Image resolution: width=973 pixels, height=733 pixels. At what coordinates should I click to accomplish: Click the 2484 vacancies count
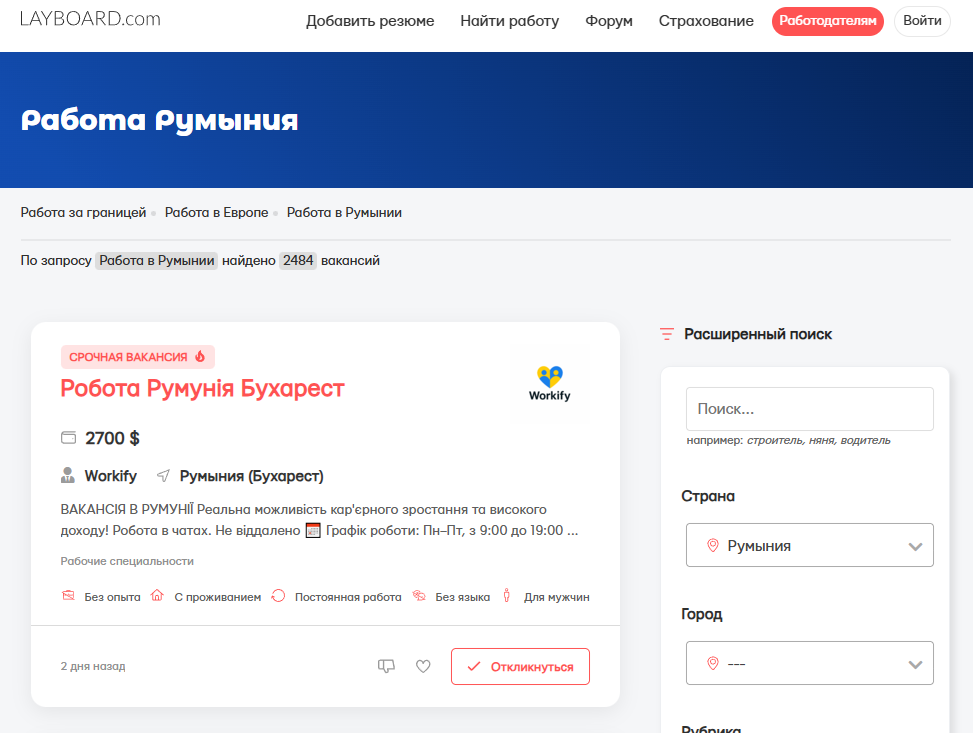298,261
